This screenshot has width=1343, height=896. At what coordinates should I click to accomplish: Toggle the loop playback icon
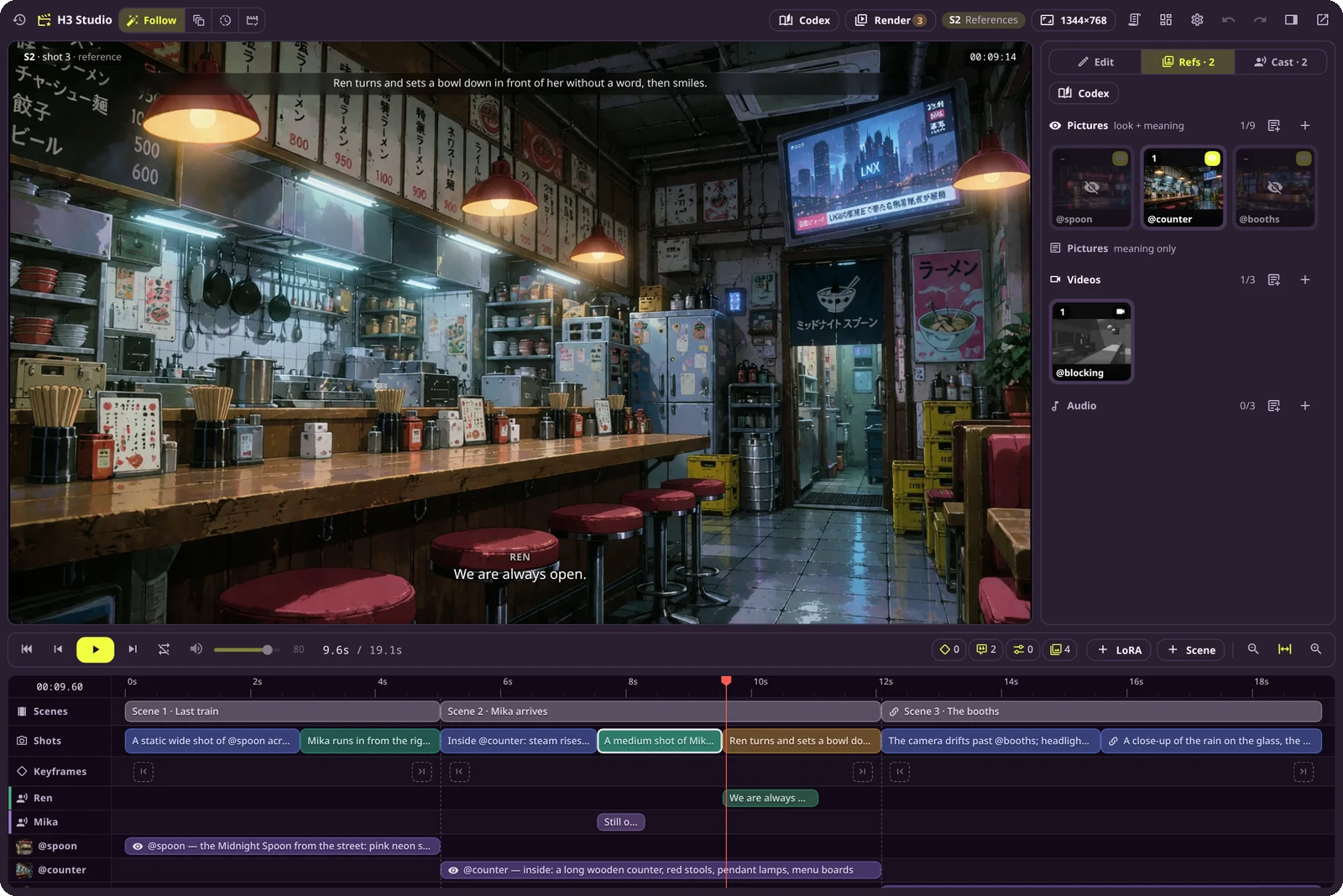point(164,649)
